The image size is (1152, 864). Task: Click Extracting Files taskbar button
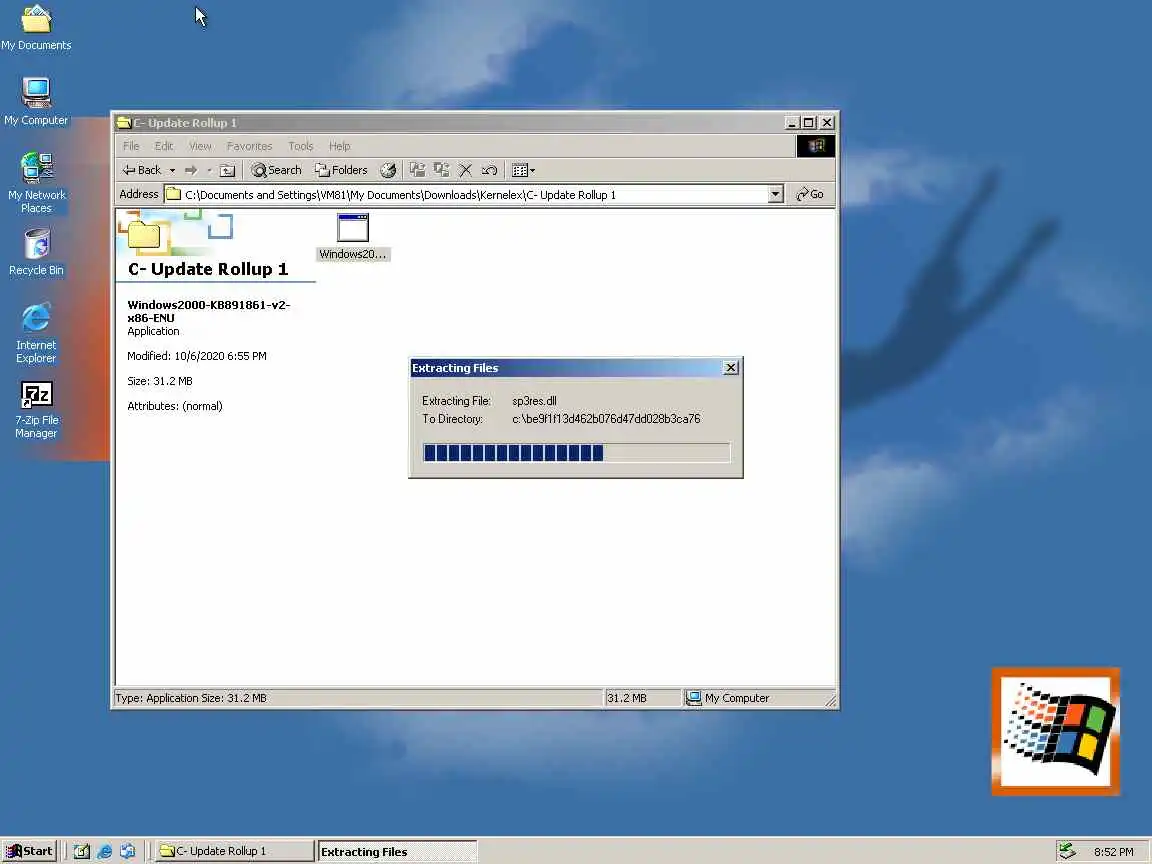[x=397, y=852]
